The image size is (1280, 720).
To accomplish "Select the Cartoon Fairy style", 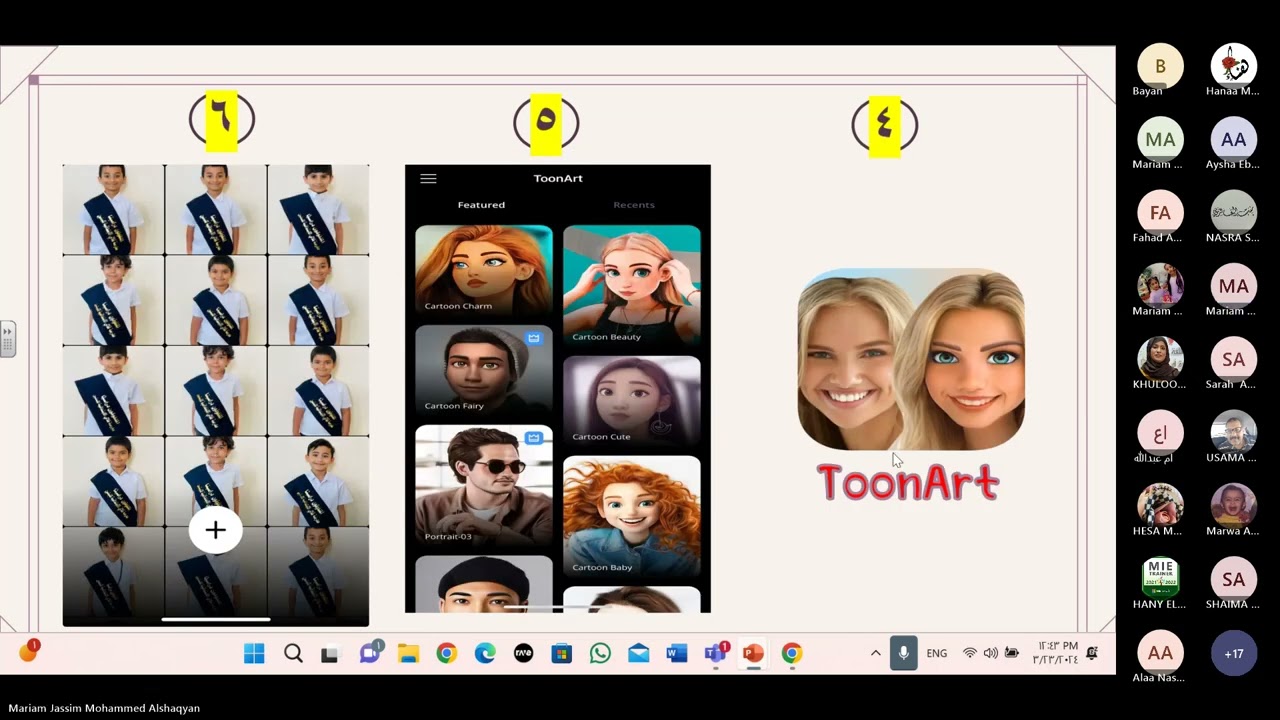I will 484,370.
